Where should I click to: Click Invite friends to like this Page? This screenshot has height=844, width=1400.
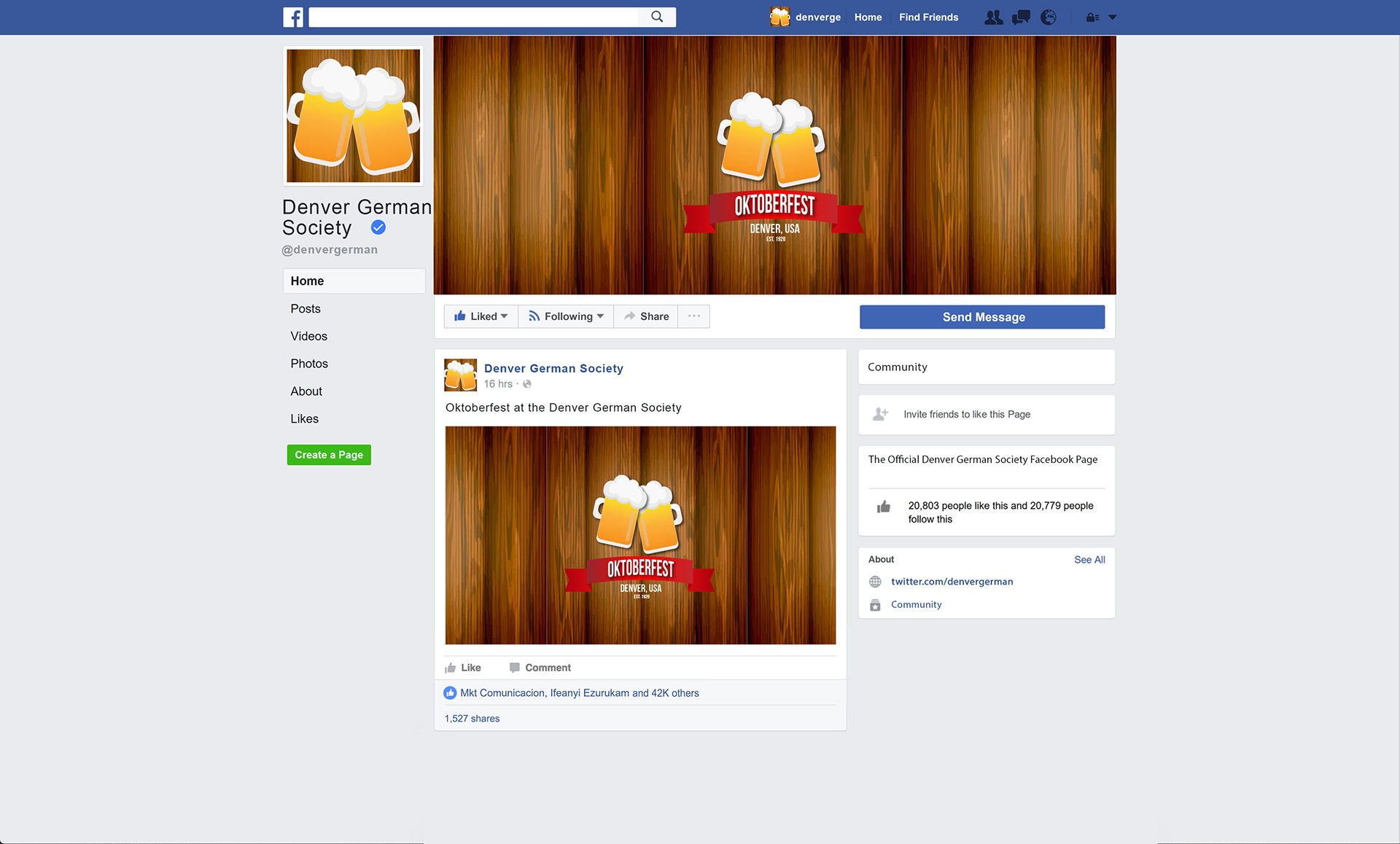pyautogui.click(x=967, y=414)
